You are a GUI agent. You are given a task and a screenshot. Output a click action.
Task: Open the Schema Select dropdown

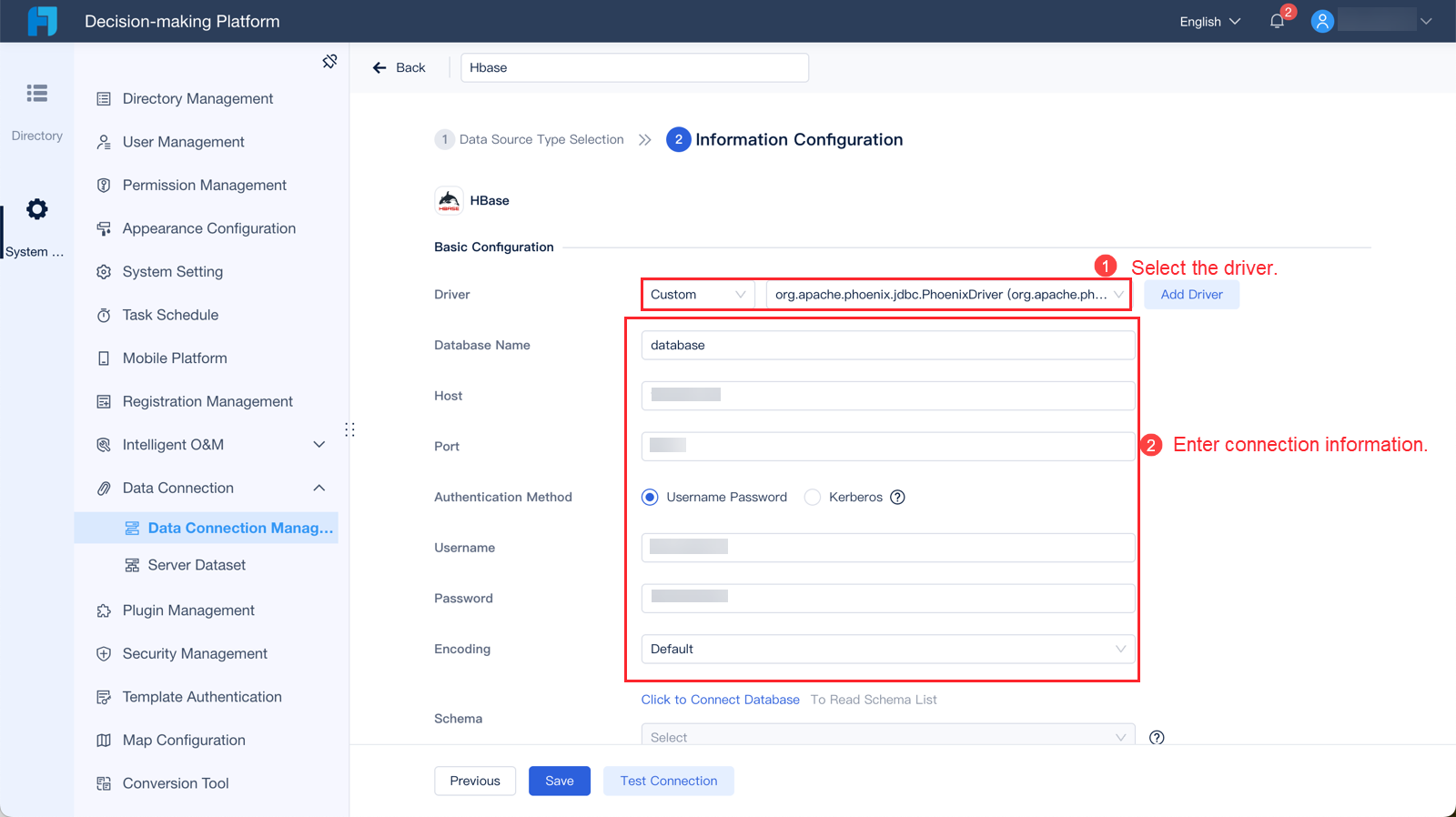point(888,735)
